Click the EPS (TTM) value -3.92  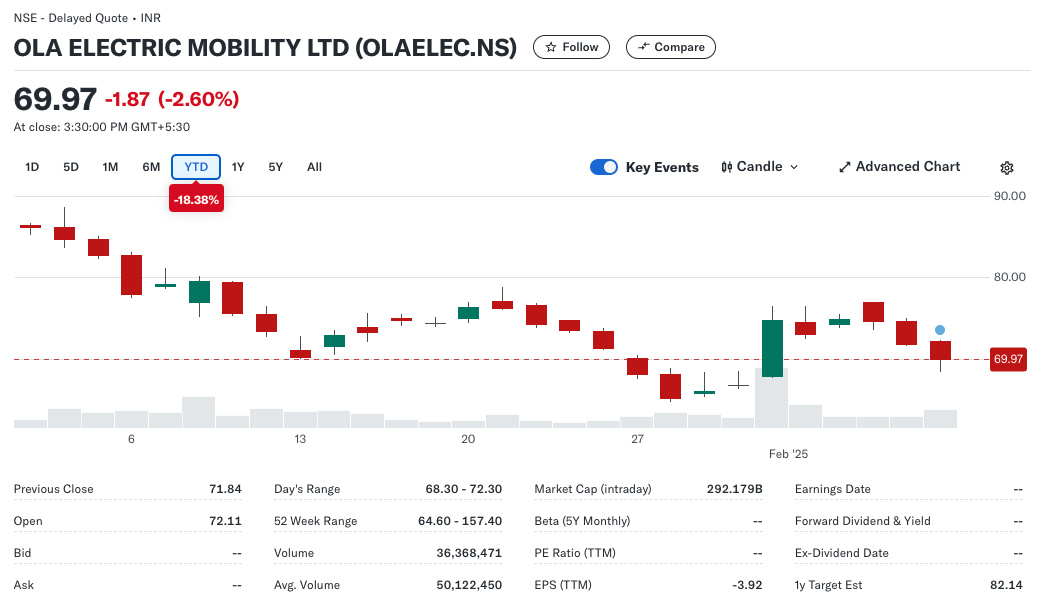tap(747, 585)
